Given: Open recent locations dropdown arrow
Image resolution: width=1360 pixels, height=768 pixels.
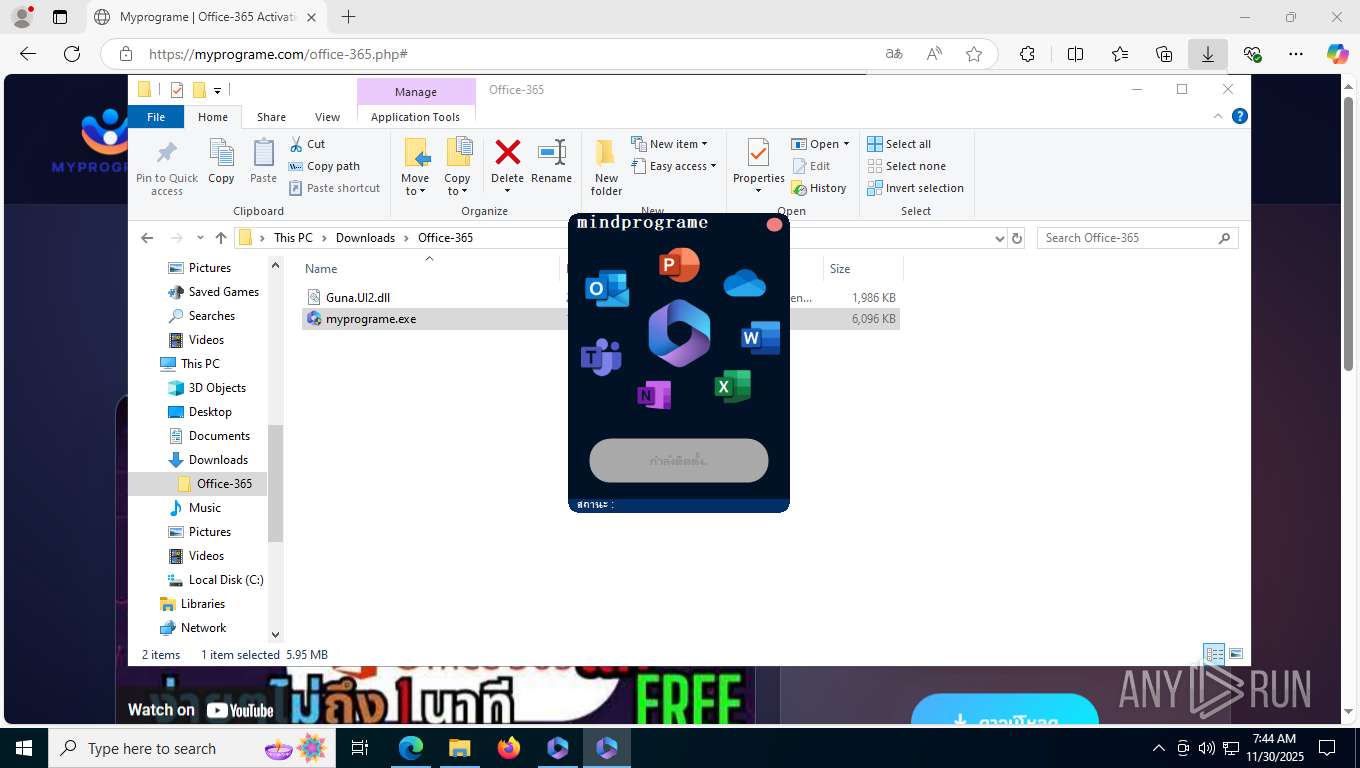Looking at the screenshot, I should pyautogui.click(x=200, y=238).
